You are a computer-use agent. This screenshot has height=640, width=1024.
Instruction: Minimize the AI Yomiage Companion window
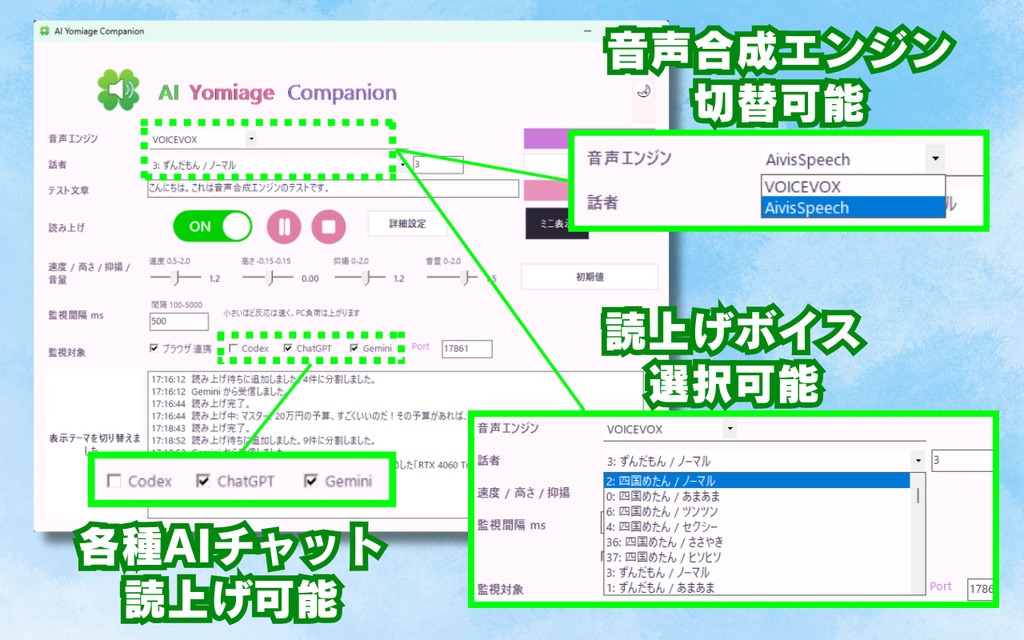tap(587, 31)
